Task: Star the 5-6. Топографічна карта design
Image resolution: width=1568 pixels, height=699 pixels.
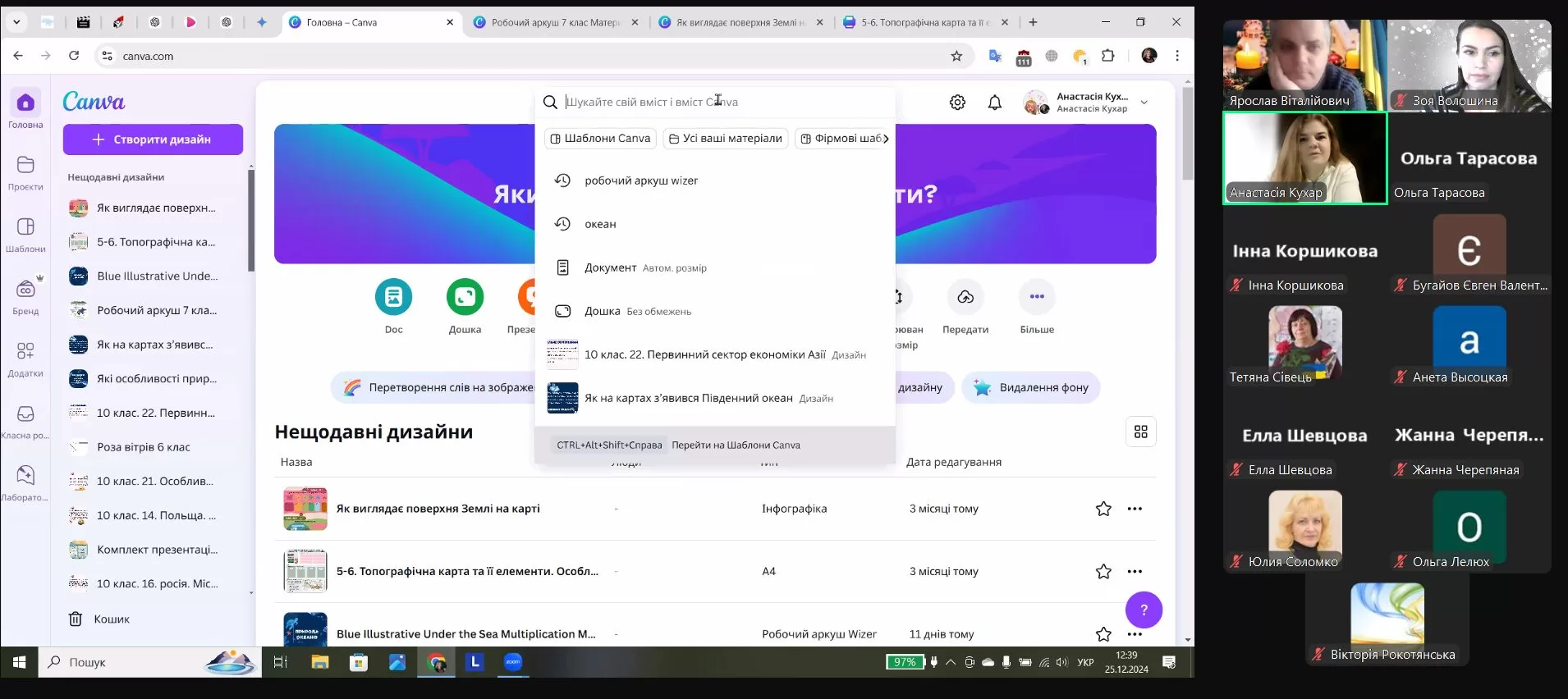Action: [1103, 571]
